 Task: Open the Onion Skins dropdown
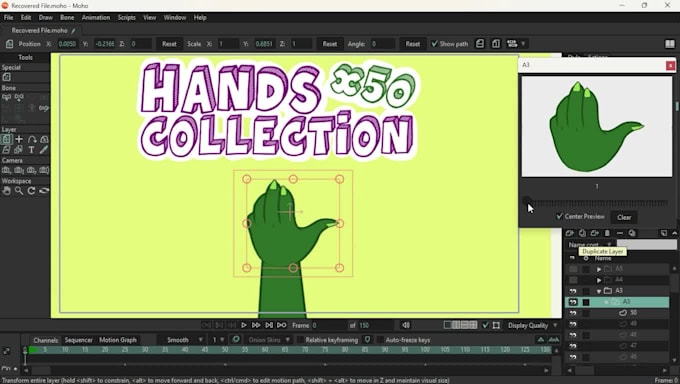point(268,340)
